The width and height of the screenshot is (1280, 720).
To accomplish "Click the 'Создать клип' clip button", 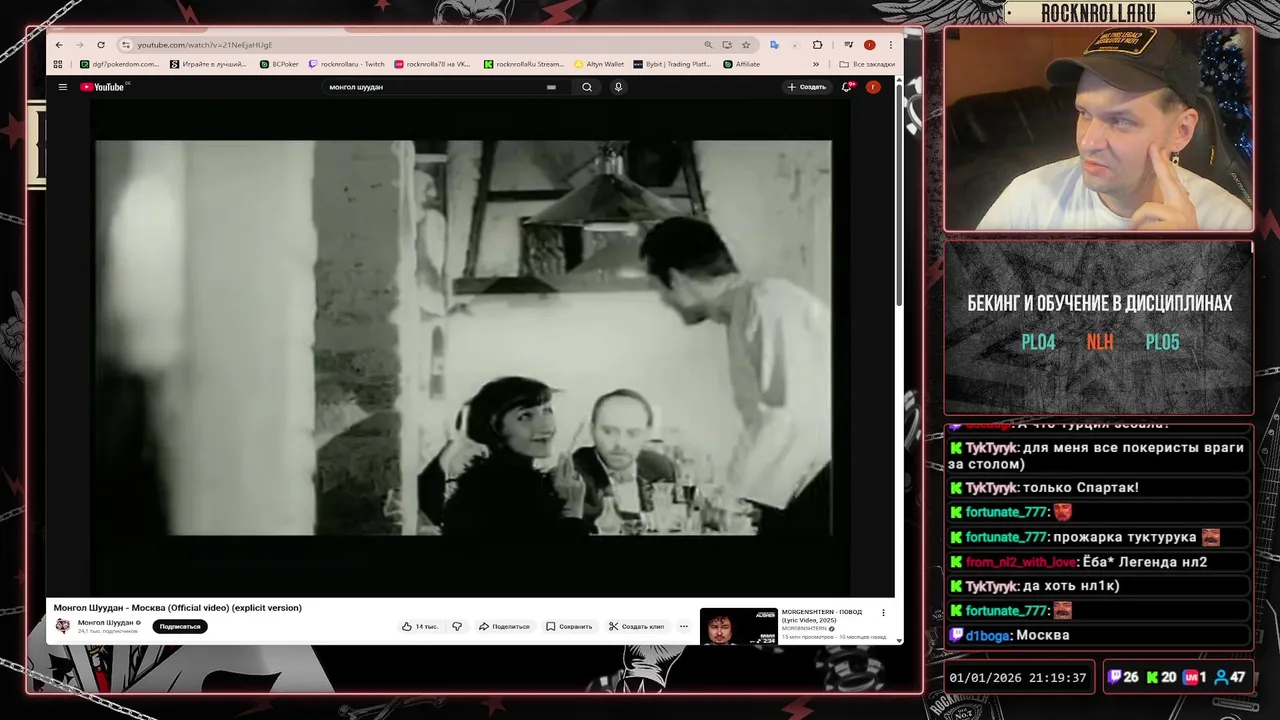I will click(x=637, y=626).
